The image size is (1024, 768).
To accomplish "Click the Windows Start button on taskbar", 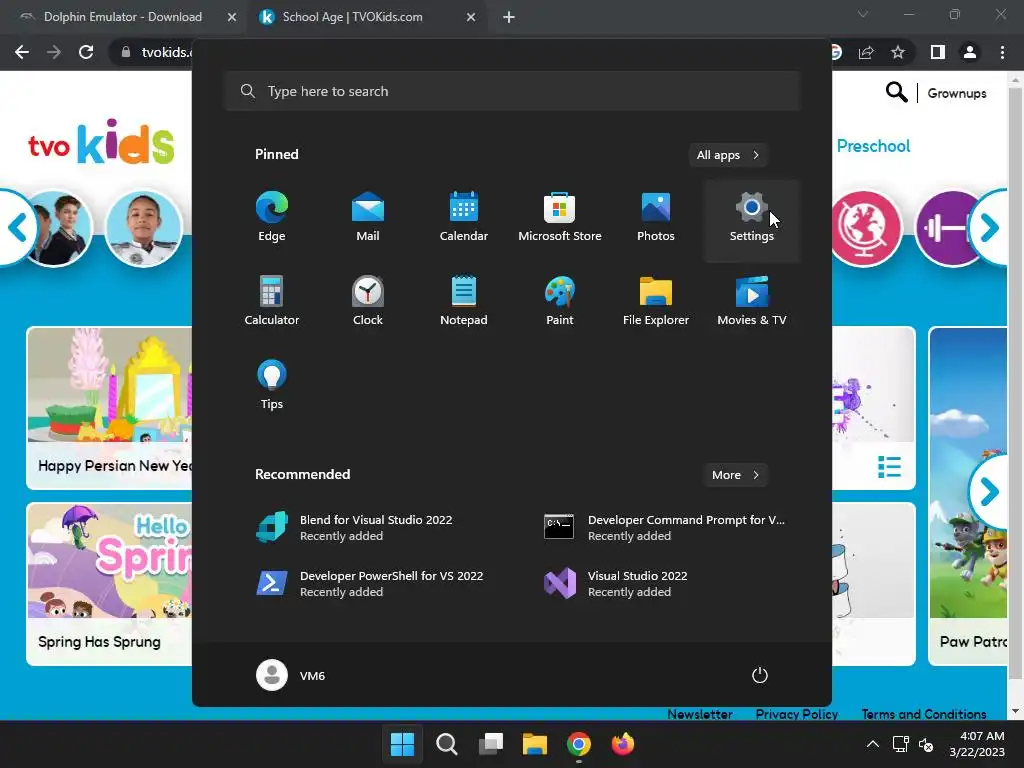I will coord(402,744).
